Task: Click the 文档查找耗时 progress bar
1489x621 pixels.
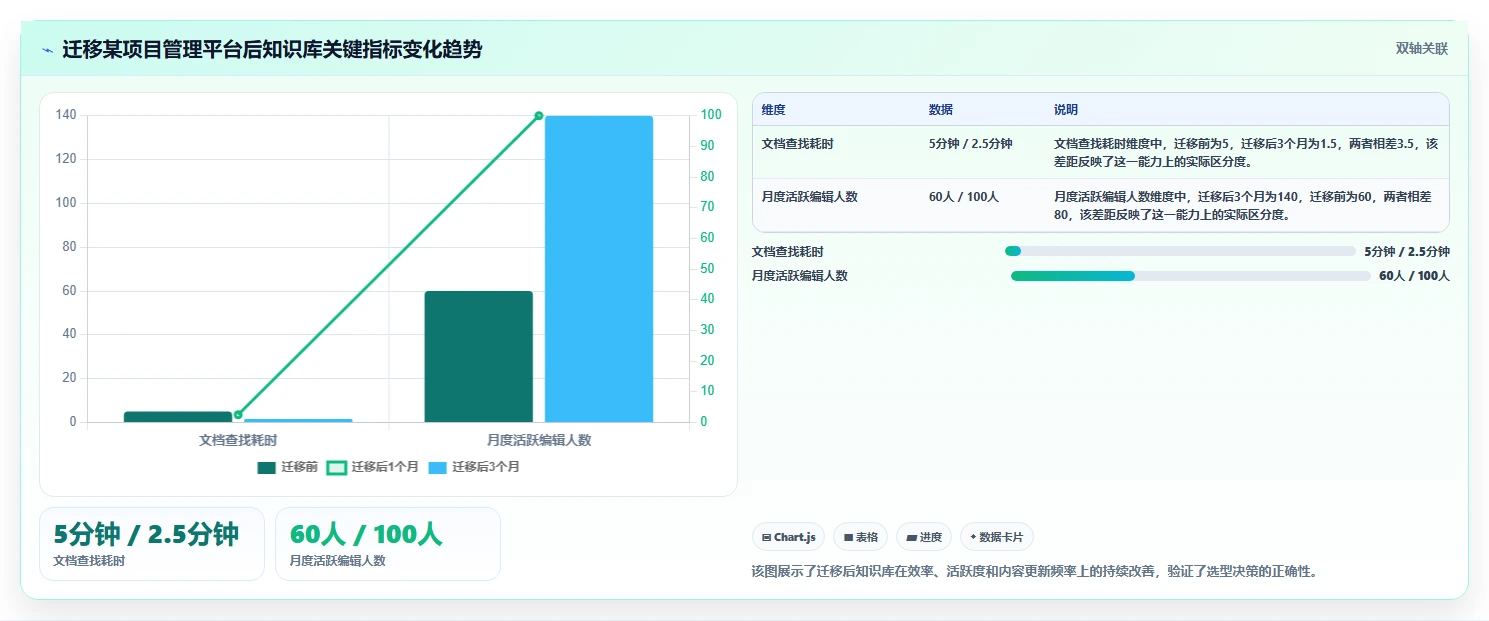Action: 1180,252
